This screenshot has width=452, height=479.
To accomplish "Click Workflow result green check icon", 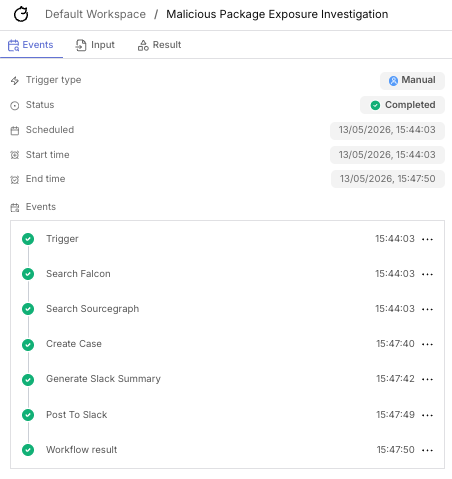I will point(28,450).
